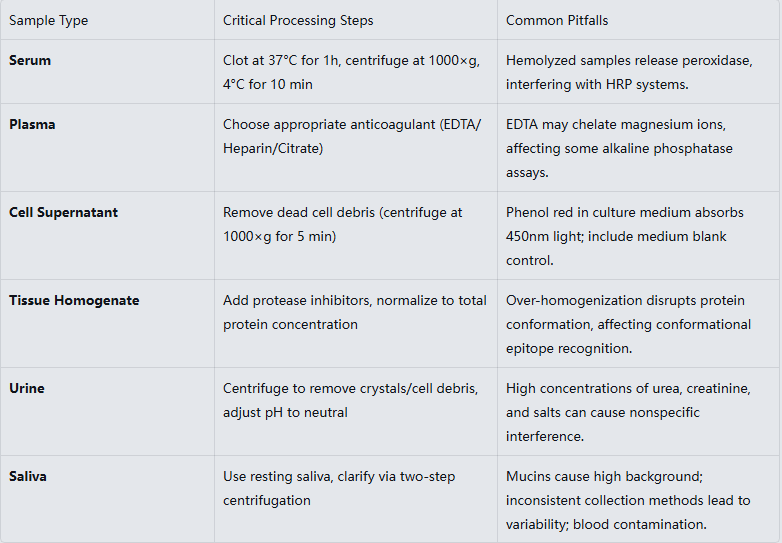782x543 pixels.
Task: Click the Common Pitfalls column header
Action: (557, 20)
